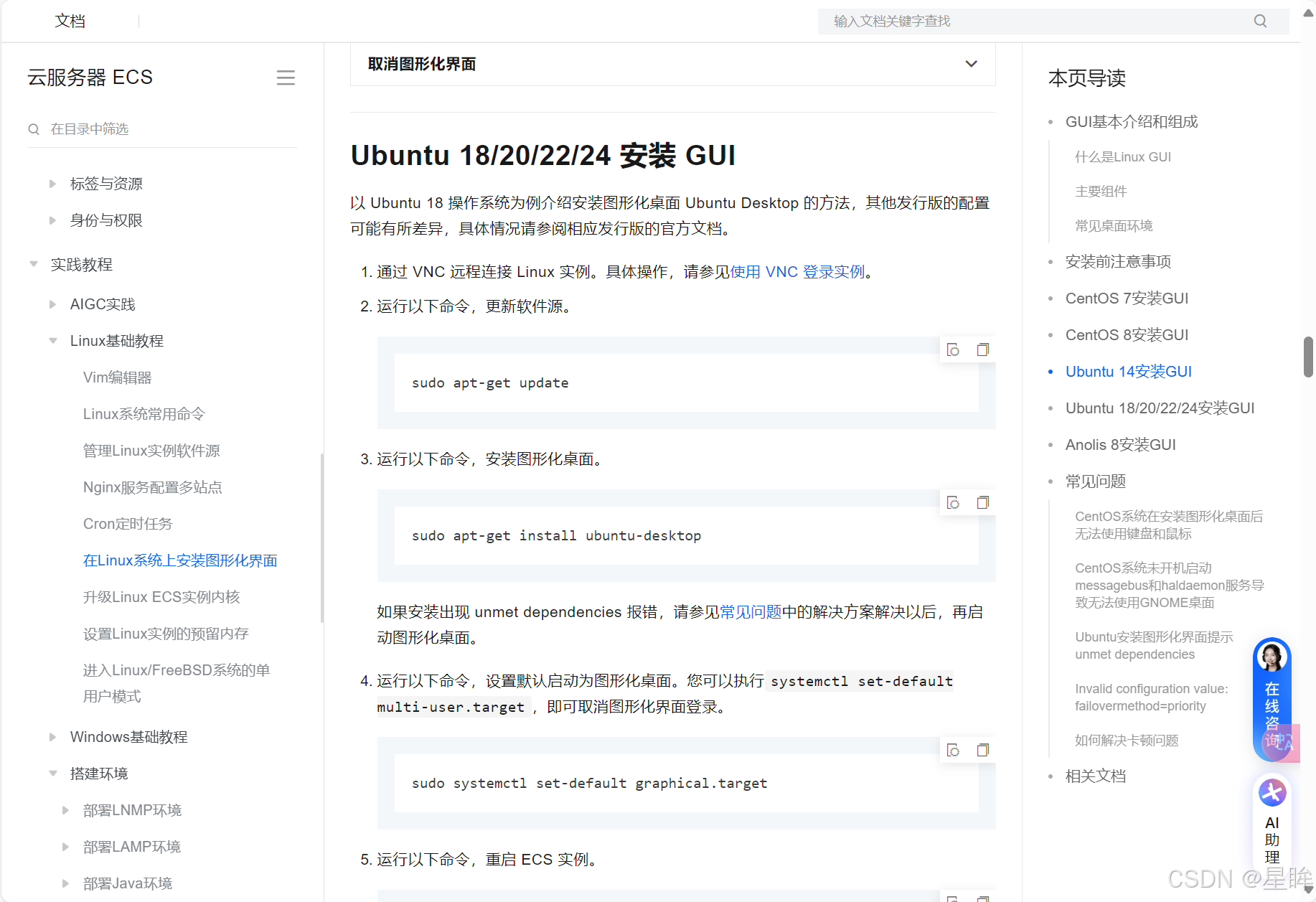Jump to GUI基本介绍和组成 in page guide
Image resolution: width=1316 pixels, height=902 pixels.
[x=1132, y=122]
